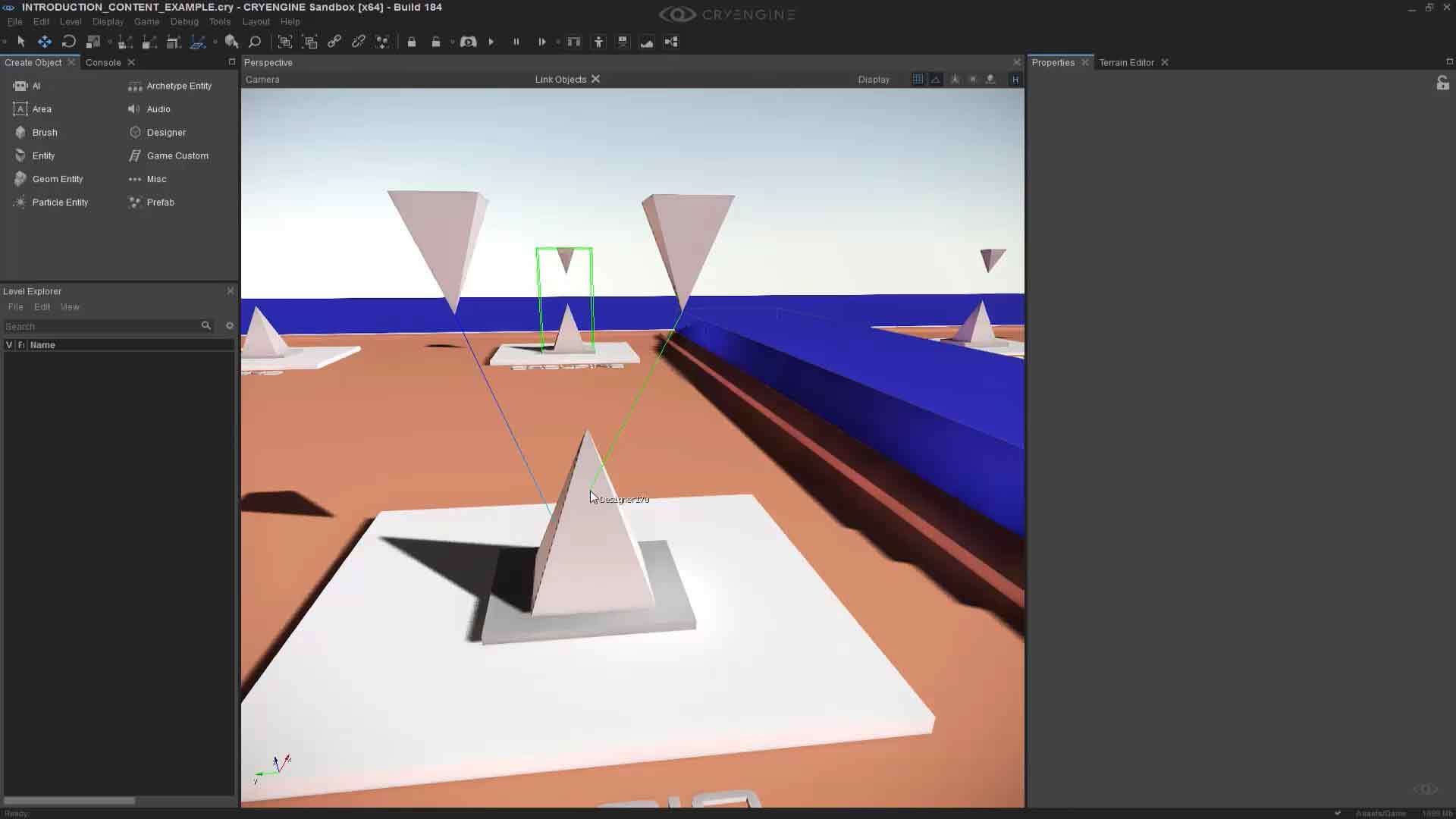
Task: Select the Rotate tool
Action: (x=69, y=42)
